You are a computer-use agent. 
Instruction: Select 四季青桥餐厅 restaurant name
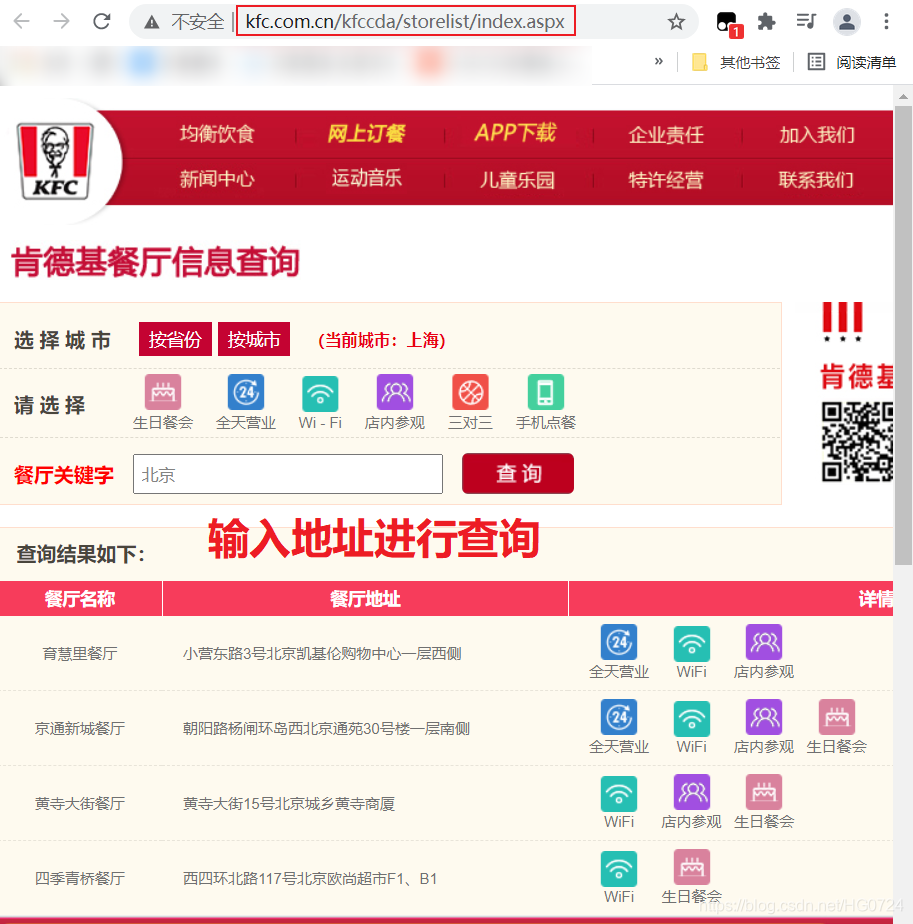pyautogui.click(x=80, y=878)
